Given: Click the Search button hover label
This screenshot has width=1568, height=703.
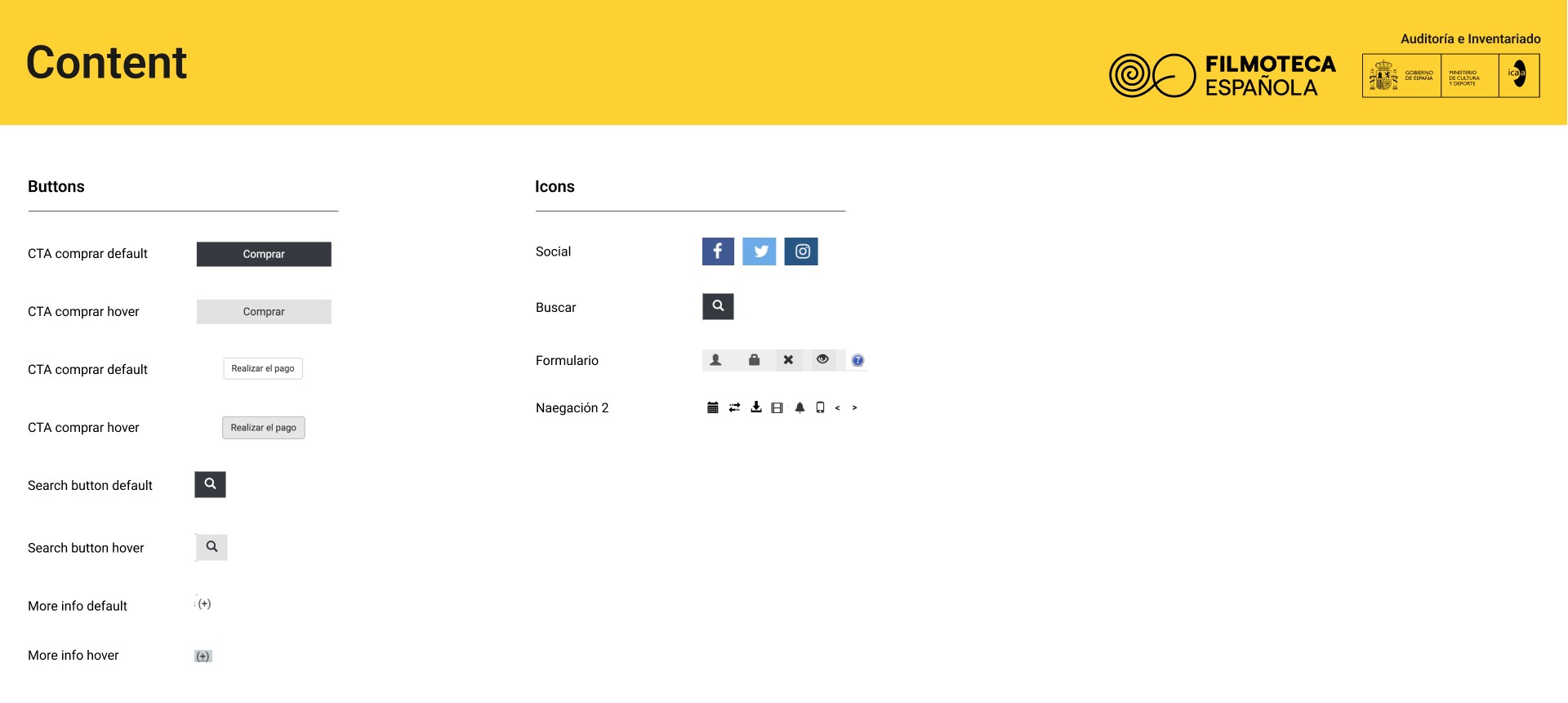Looking at the screenshot, I should pos(86,548).
